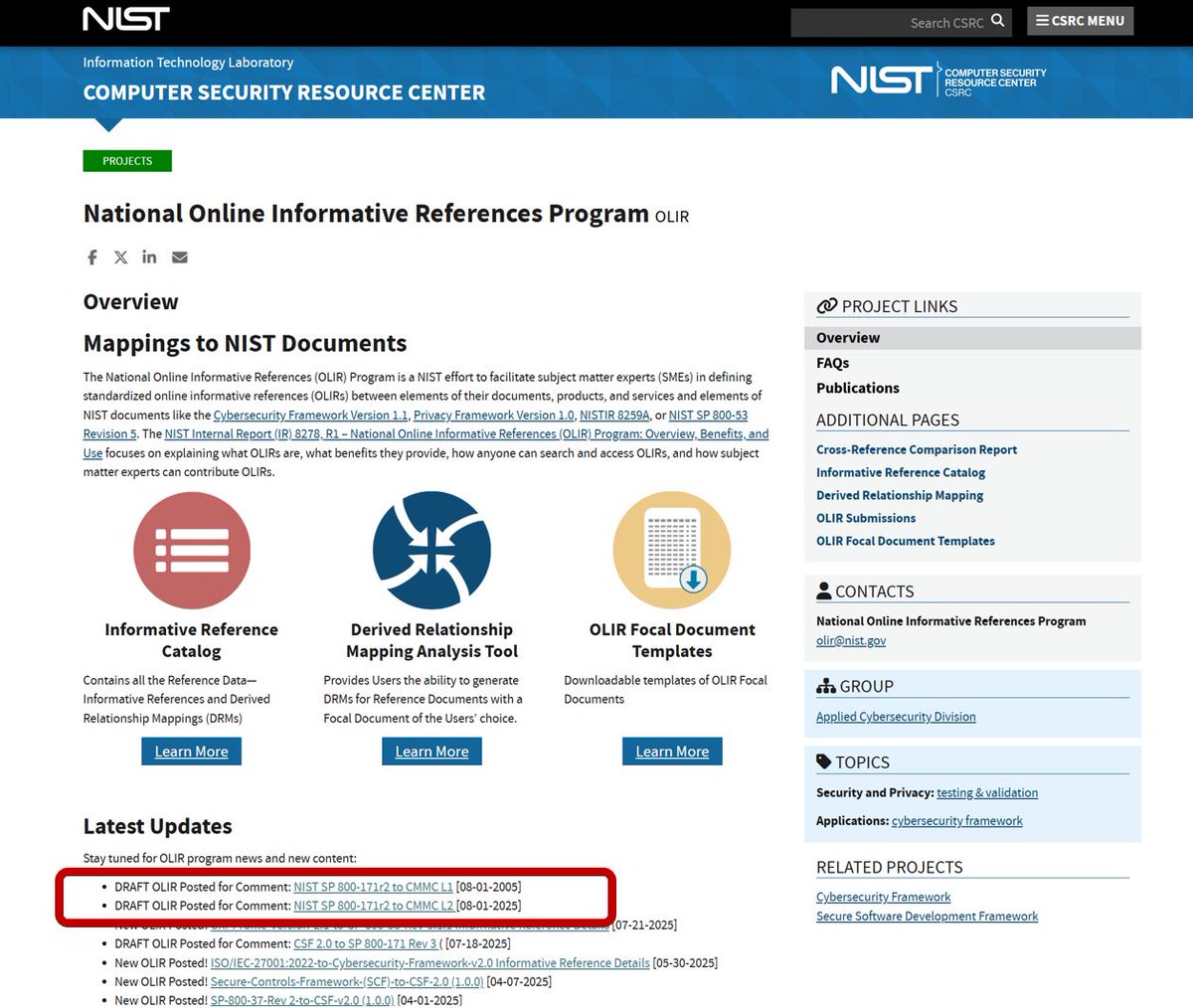Open Secure Software Development Framework link
1193x1008 pixels.
tap(928, 917)
